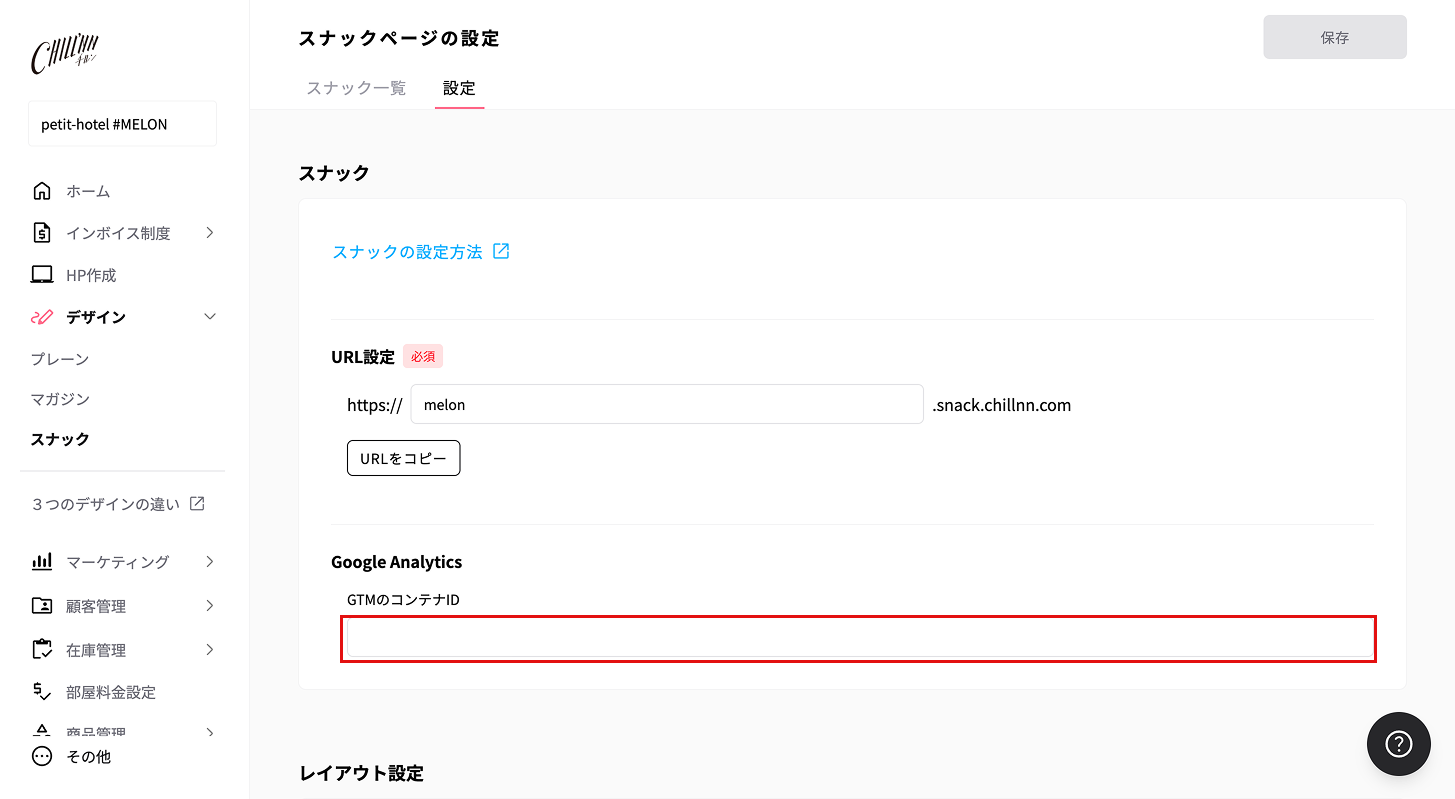Click the Home house icon

point(42,191)
